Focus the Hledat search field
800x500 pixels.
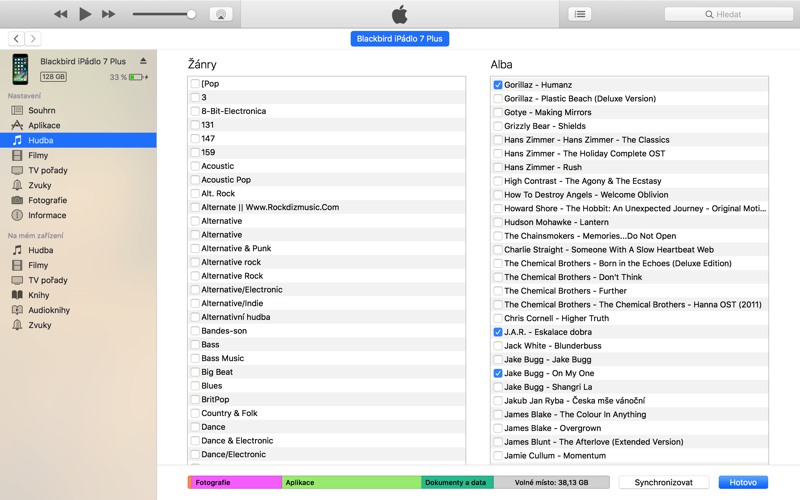point(729,14)
